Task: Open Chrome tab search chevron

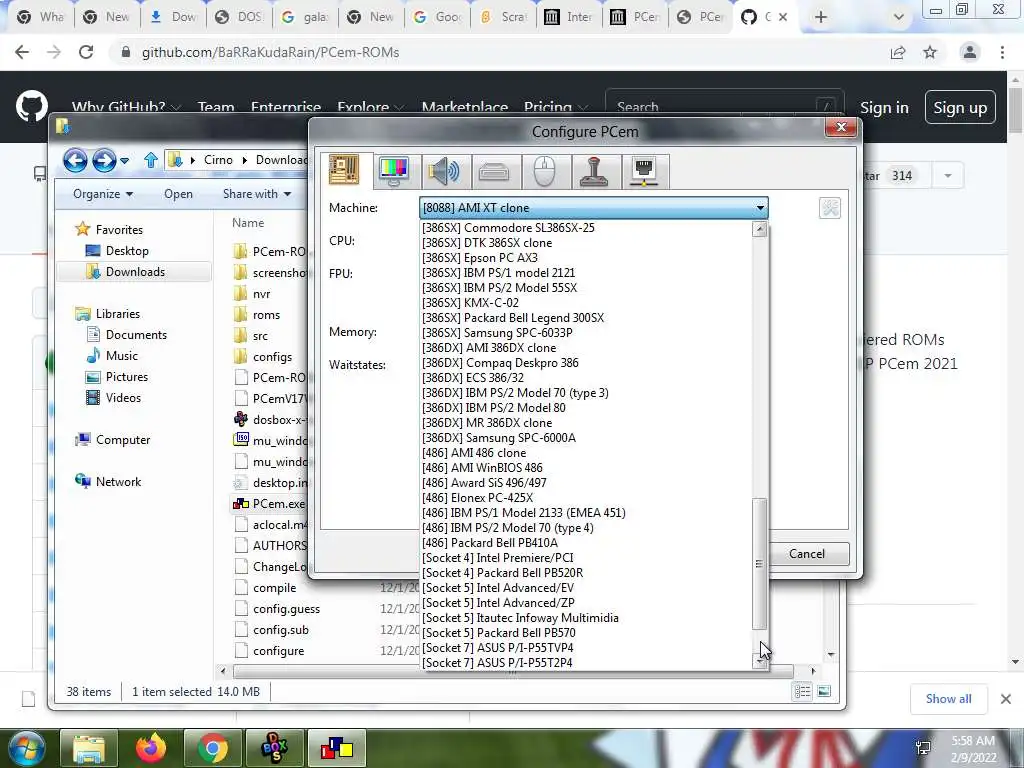Action: (899, 18)
